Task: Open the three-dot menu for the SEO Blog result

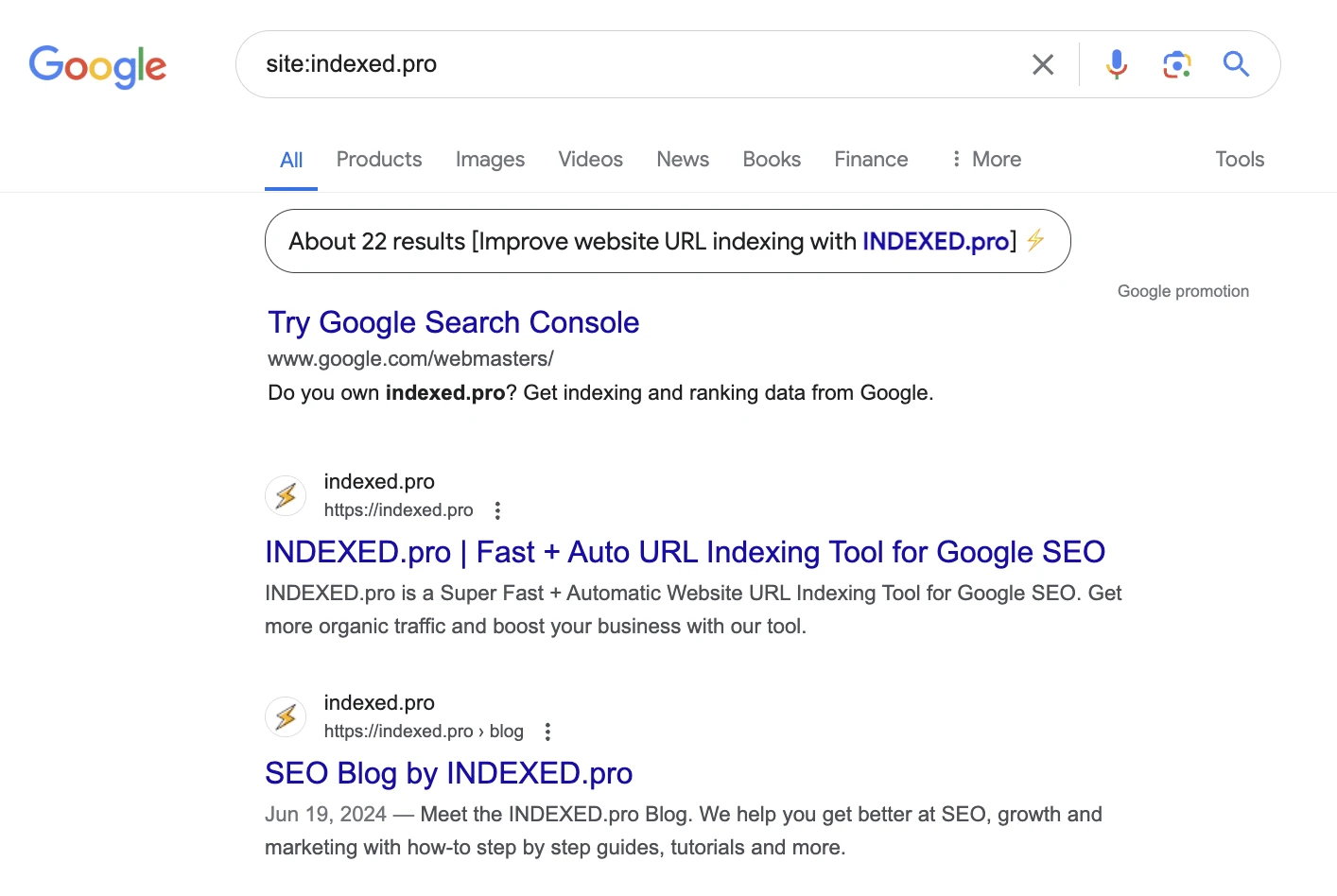Action: pyautogui.click(x=547, y=731)
